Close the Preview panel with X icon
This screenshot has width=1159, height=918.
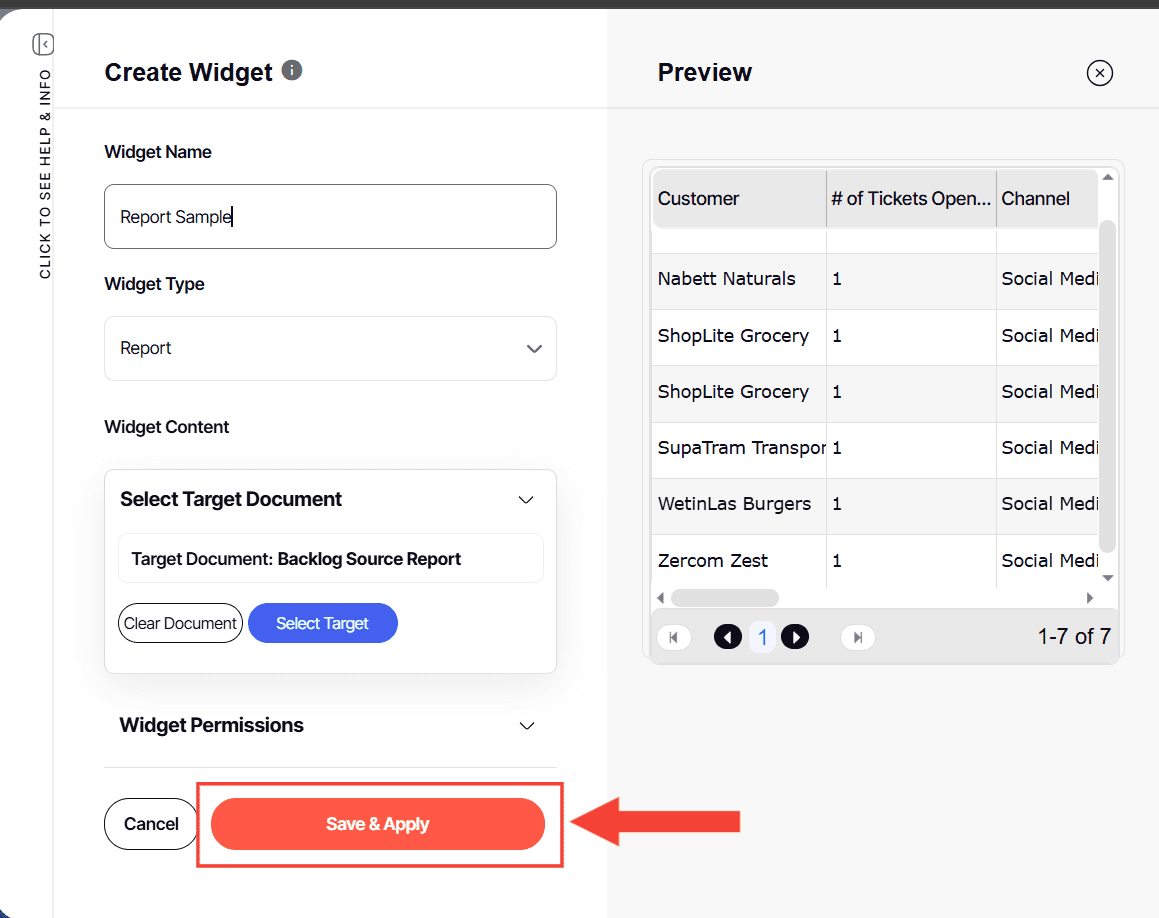pyautogui.click(x=1099, y=73)
